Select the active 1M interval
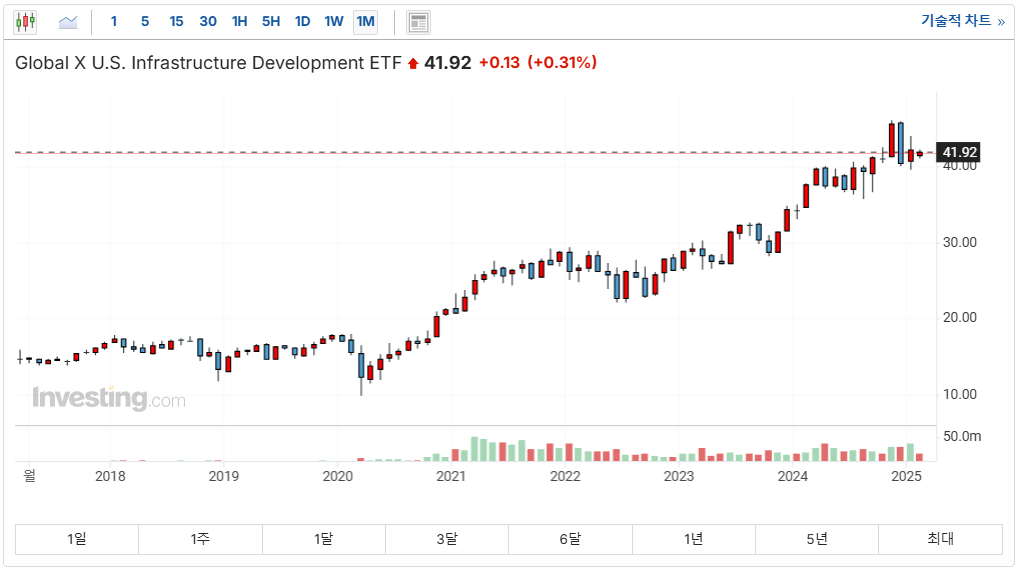Screen dimensions: 1017x573 (366, 21)
